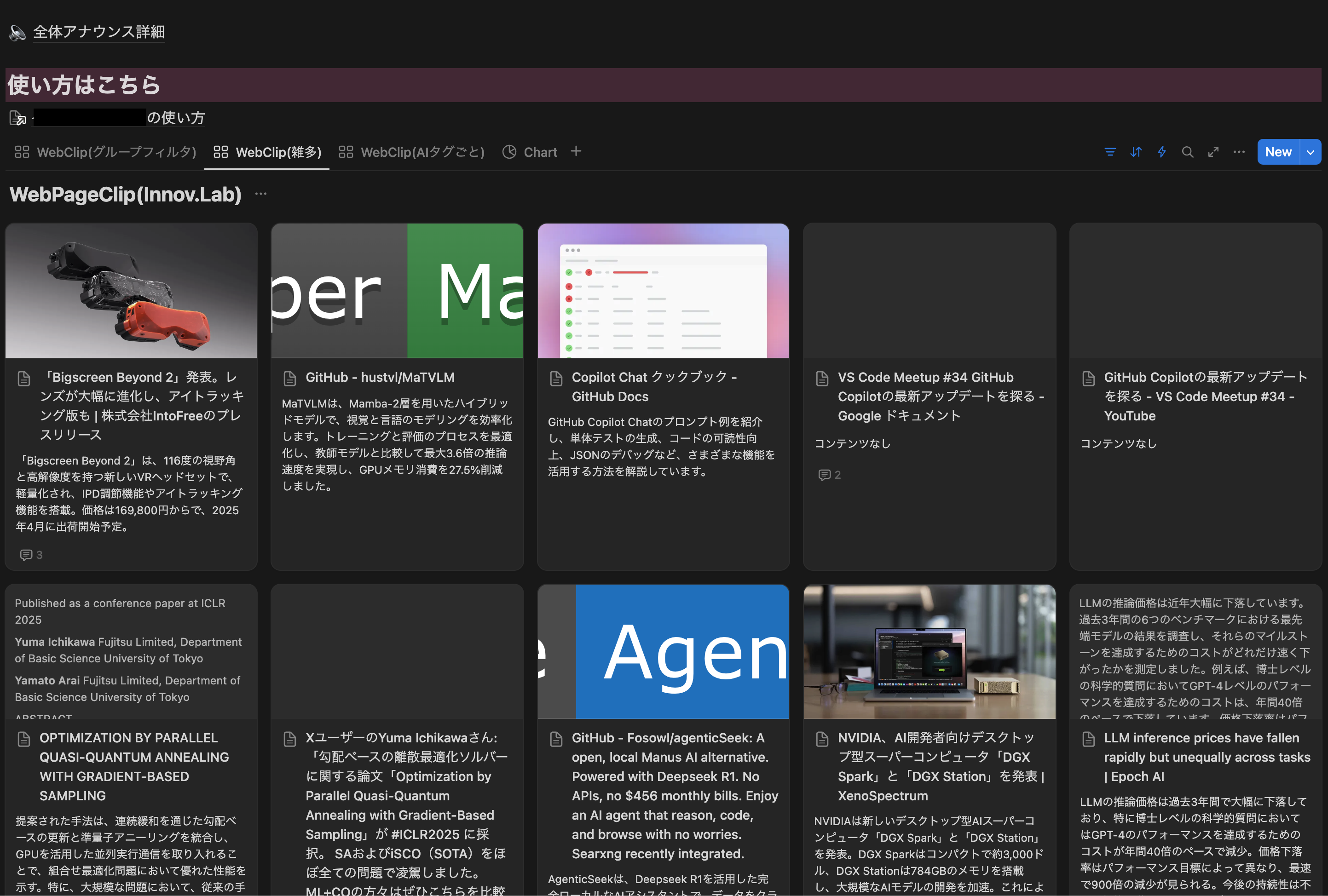
Task: Switch to WebClip(AIタグごと) tab
Action: (411, 152)
